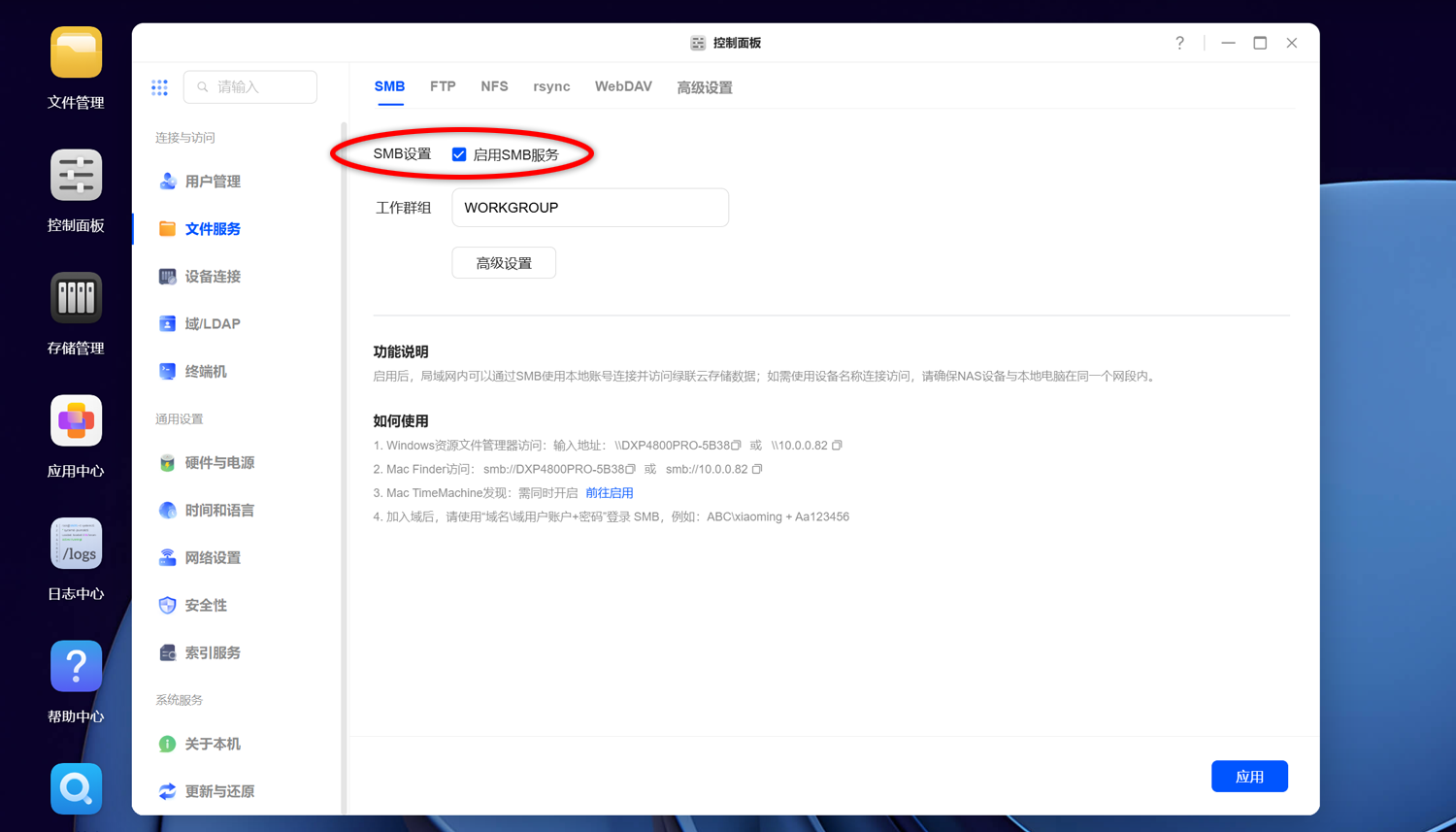
Task: Click the 如何使用 heading
Action: tap(401, 421)
